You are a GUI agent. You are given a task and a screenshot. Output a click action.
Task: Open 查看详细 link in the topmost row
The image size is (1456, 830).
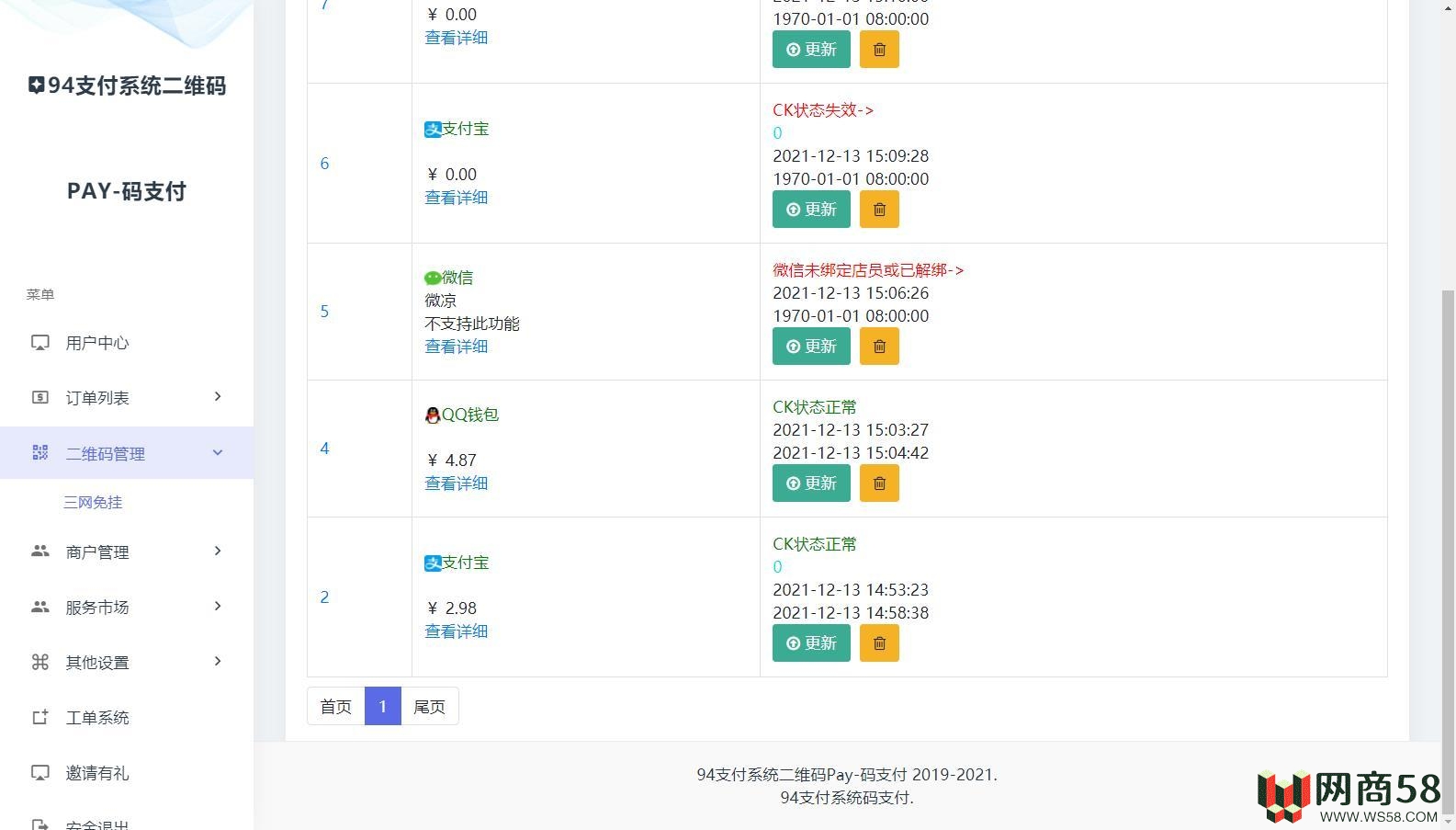click(456, 38)
